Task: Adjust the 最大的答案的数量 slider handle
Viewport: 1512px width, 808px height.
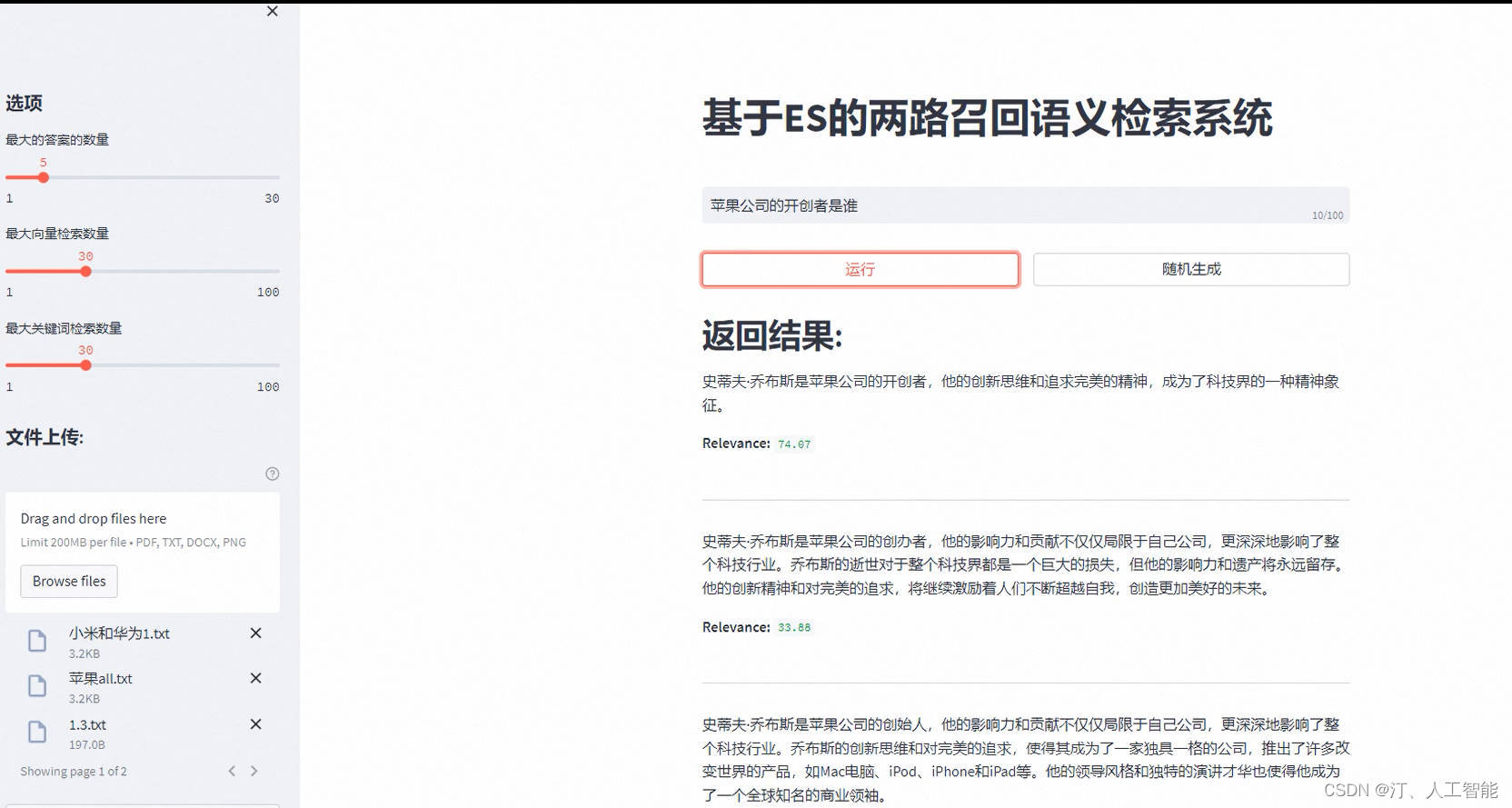Action: 43,177
